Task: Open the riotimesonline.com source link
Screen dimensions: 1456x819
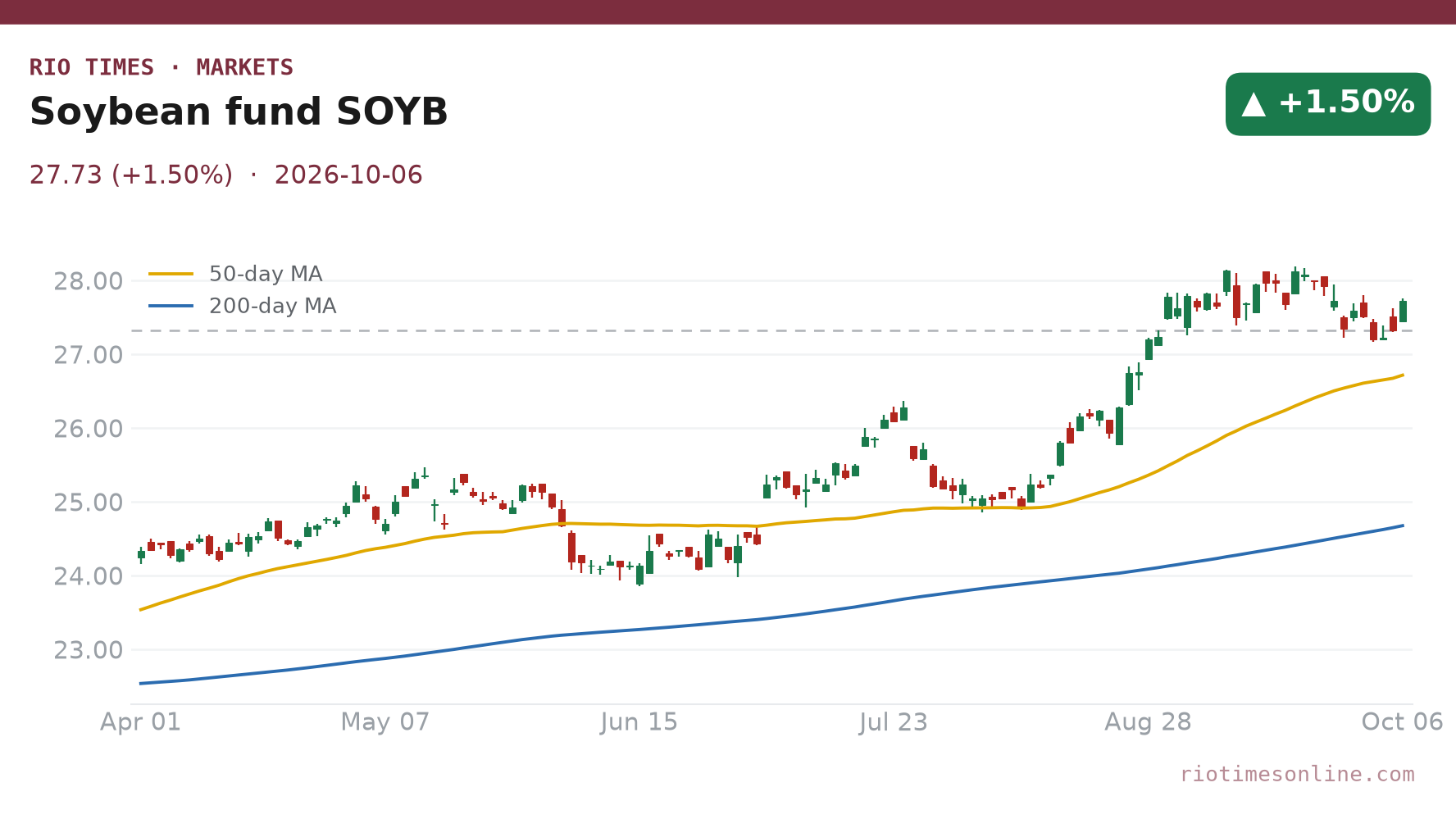Action: coord(1297,774)
